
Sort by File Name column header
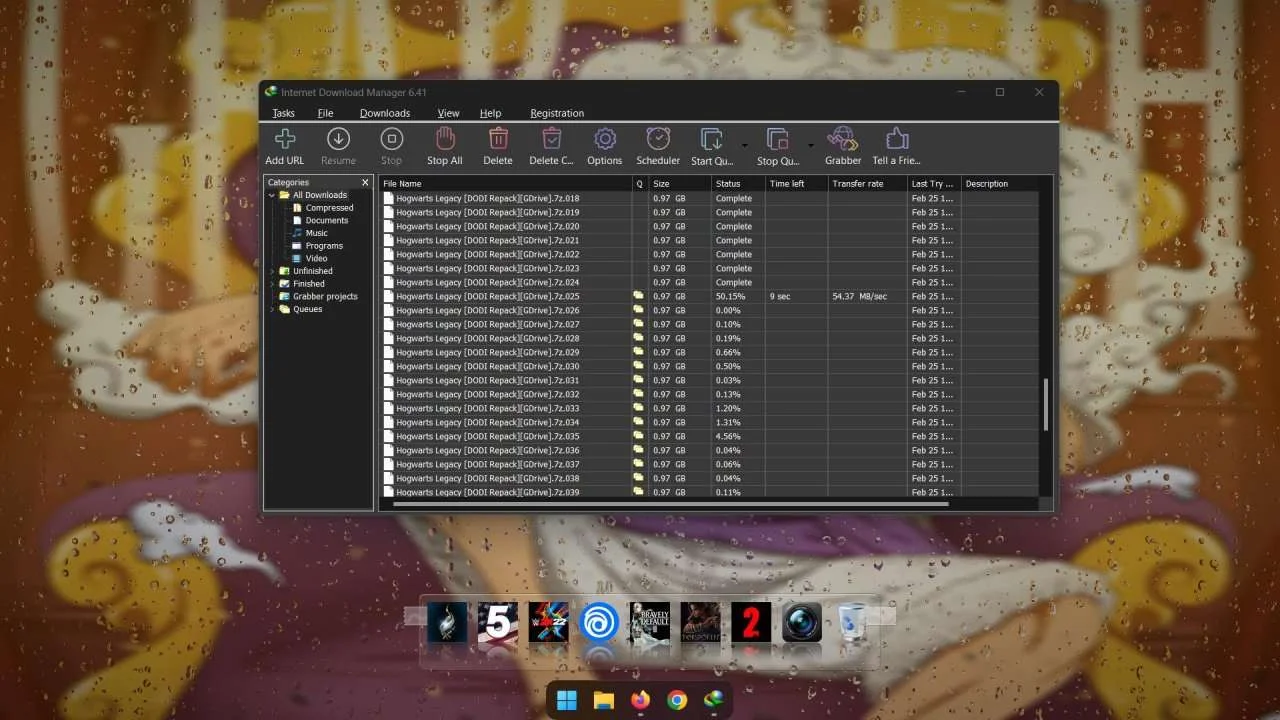pyautogui.click(x=506, y=184)
